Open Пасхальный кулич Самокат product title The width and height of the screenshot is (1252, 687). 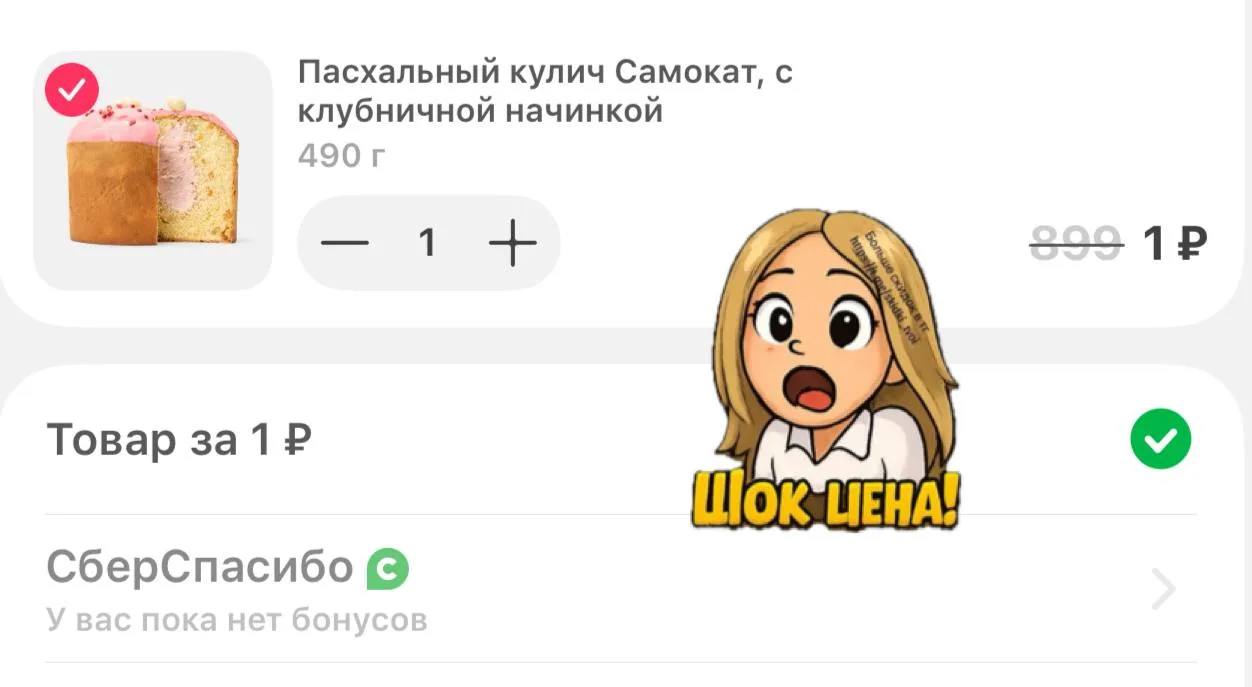click(x=545, y=91)
